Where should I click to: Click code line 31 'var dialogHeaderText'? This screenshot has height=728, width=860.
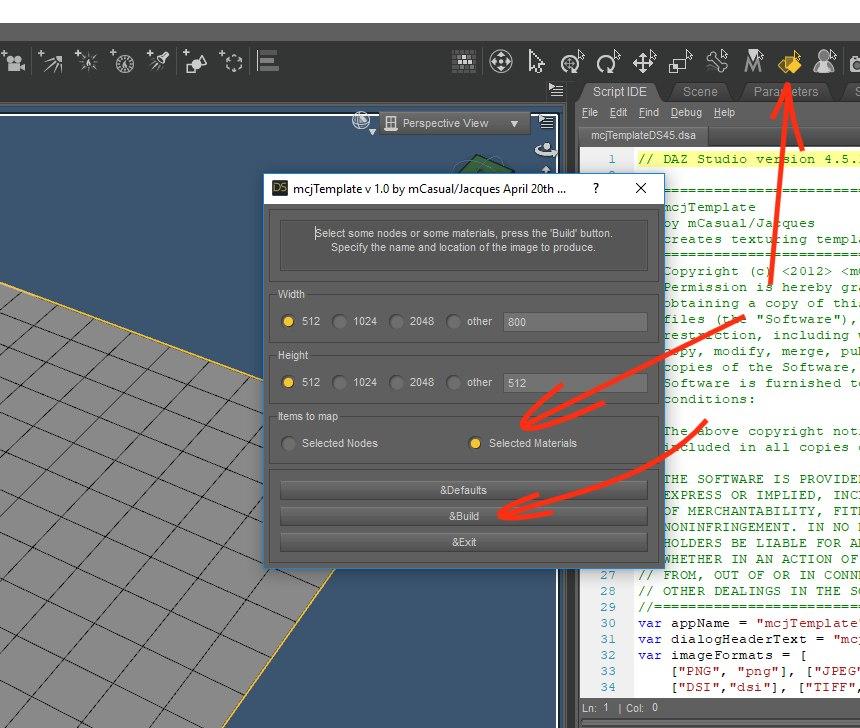(749, 639)
